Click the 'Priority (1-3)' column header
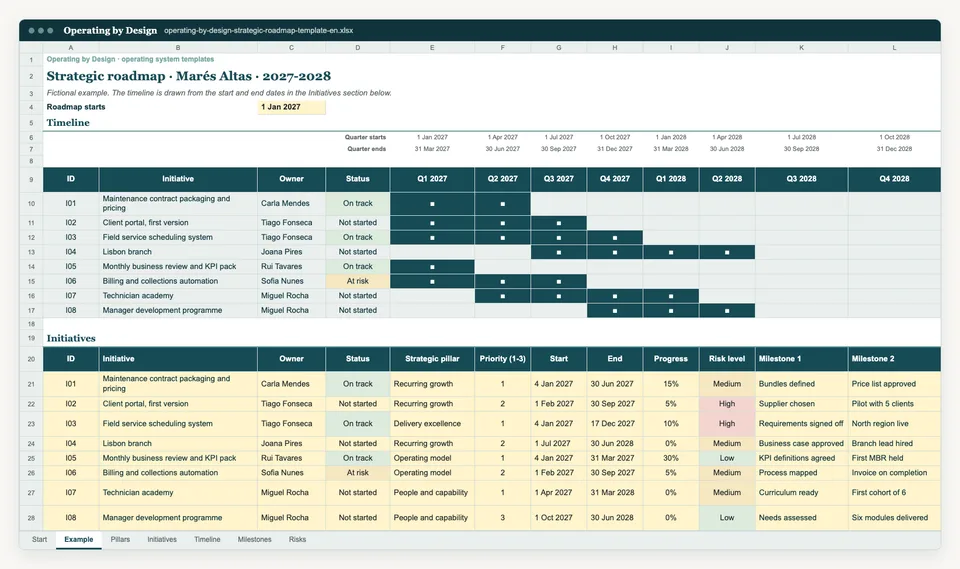Image resolution: width=960 pixels, height=569 pixels. (x=503, y=359)
